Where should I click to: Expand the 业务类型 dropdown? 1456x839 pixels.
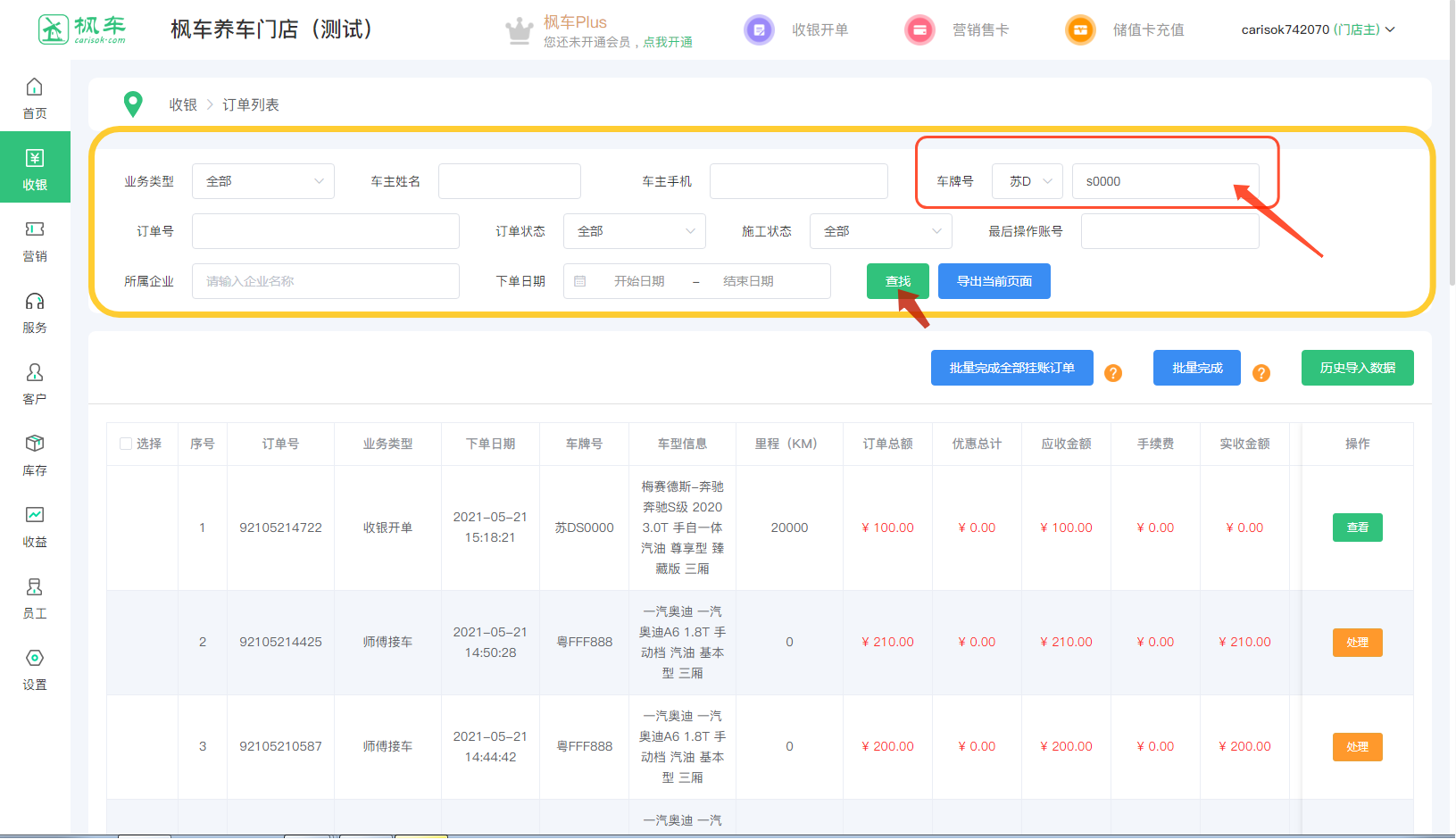click(263, 181)
